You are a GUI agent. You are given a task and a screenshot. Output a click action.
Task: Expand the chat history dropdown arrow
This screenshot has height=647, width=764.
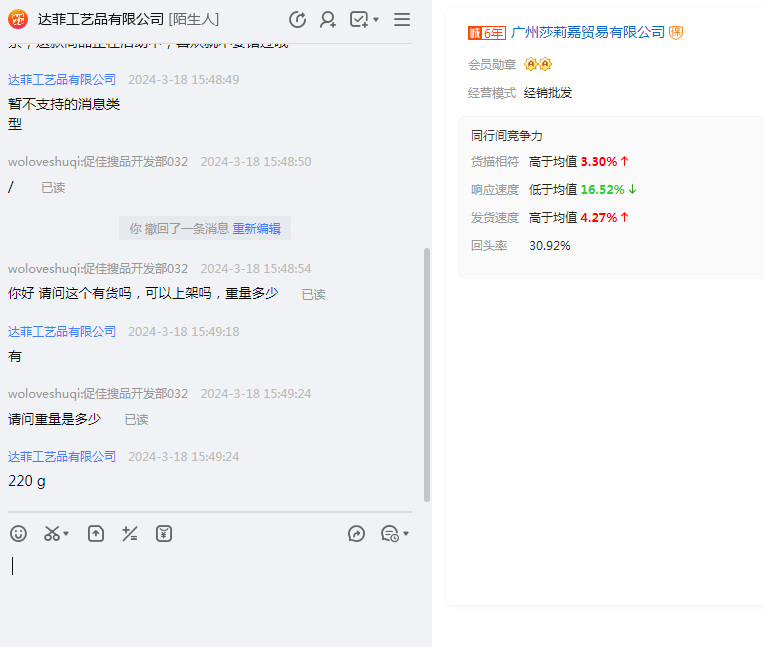tap(406, 535)
